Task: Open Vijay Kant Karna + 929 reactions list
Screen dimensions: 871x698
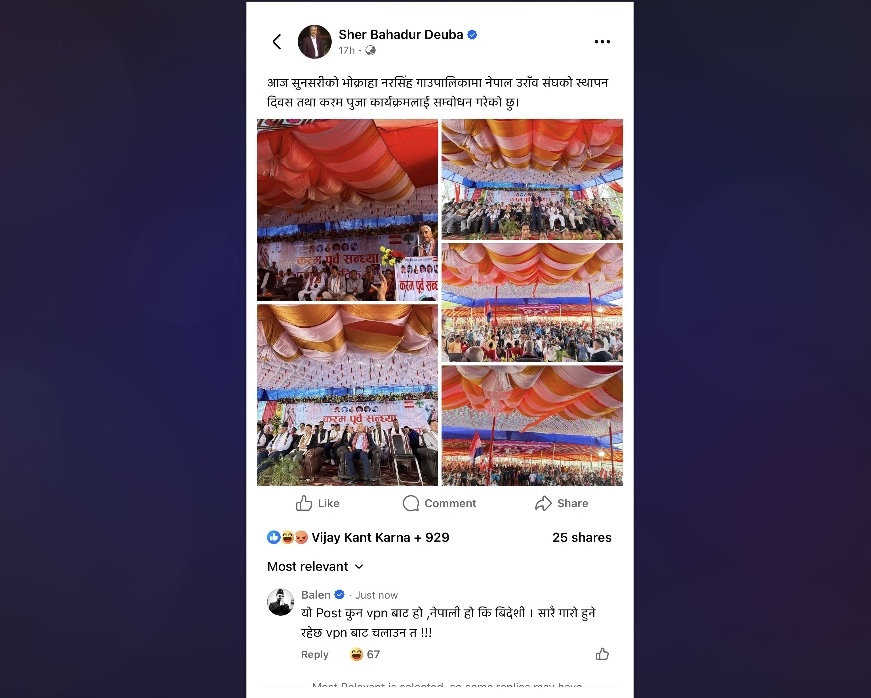Action: [380, 538]
